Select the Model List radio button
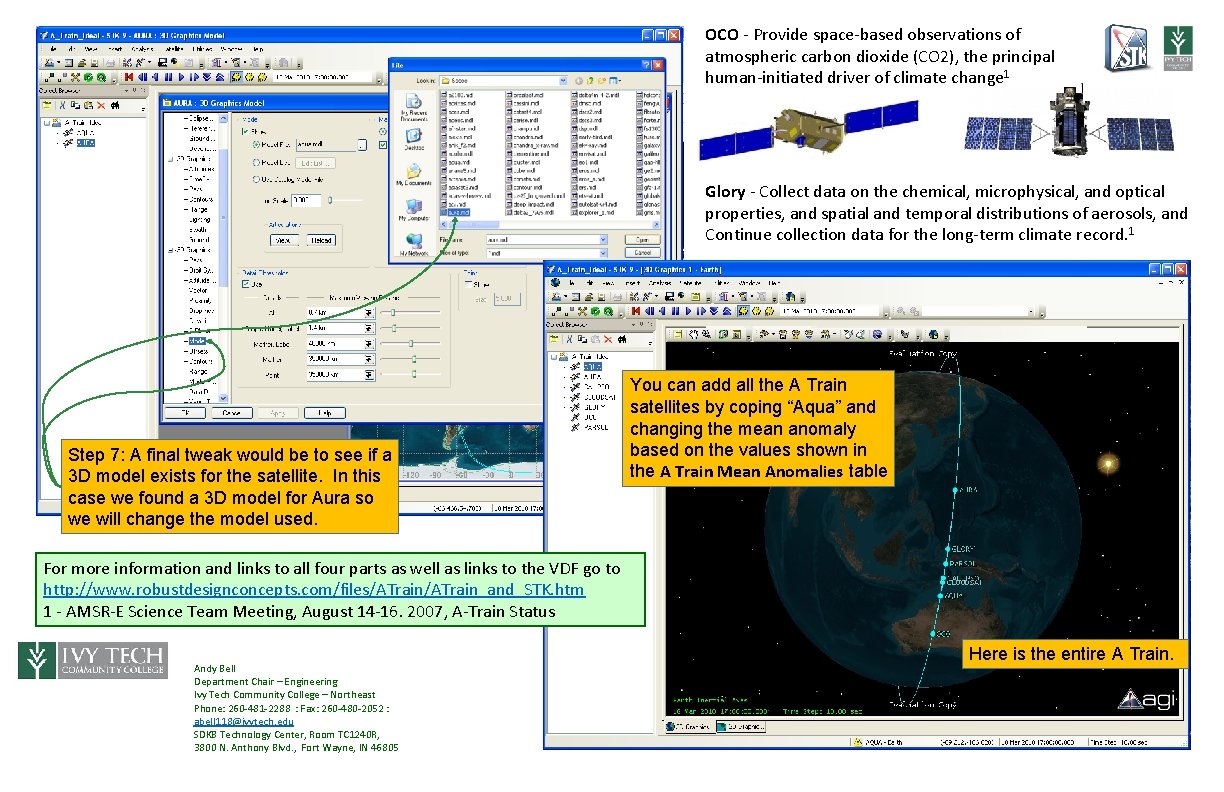1224x792 pixels. pos(255,162)
